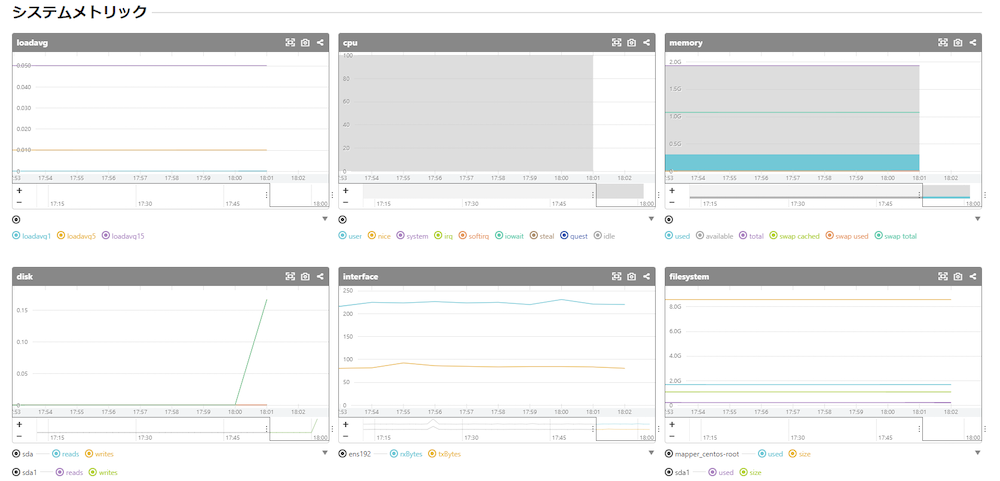Open the dropdown arrow under filesystem chart

coord(976,453)
